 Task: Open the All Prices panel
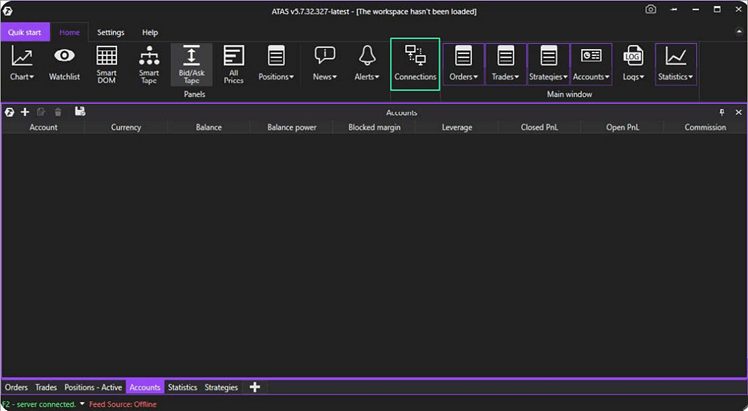pos(233,64)
